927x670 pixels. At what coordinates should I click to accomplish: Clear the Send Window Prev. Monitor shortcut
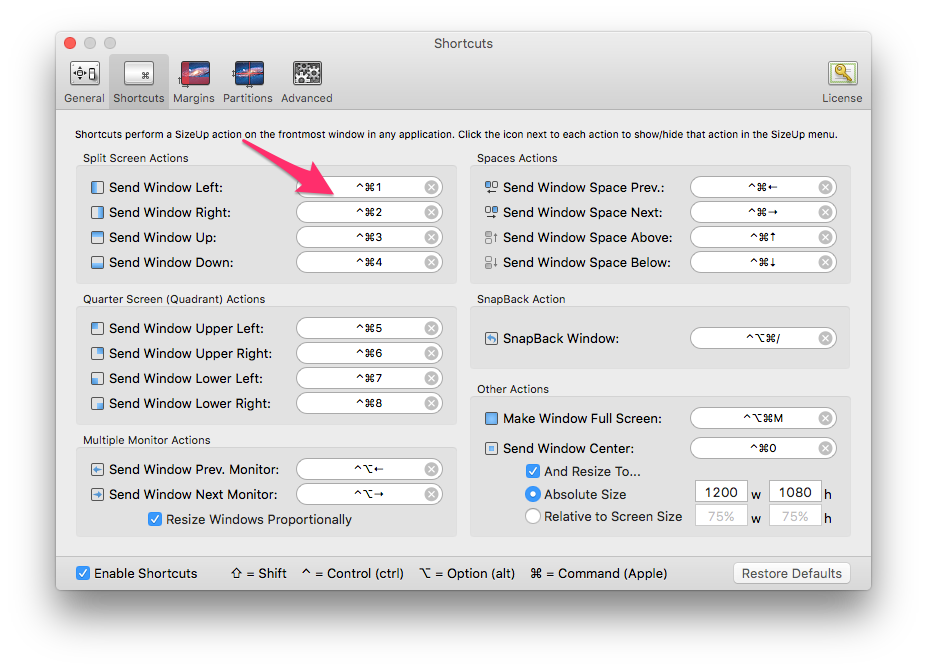432,470
